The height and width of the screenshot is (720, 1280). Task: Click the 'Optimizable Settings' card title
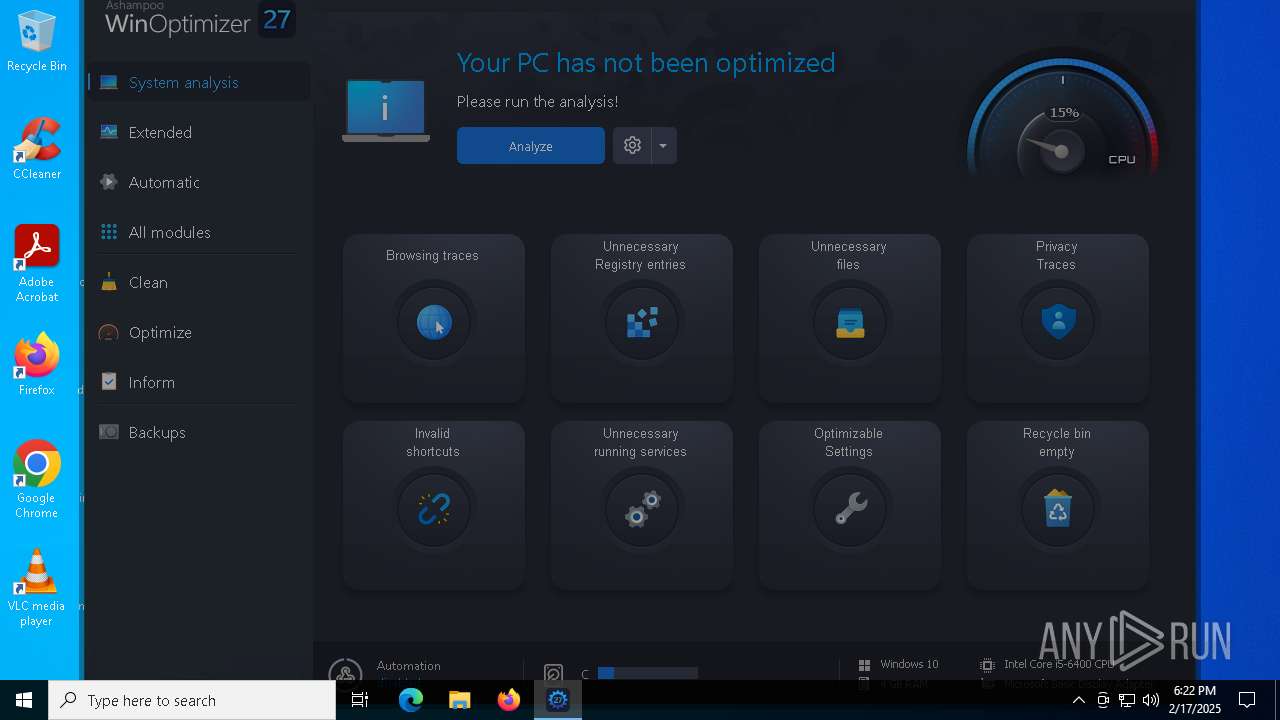[x=848, y=443]
